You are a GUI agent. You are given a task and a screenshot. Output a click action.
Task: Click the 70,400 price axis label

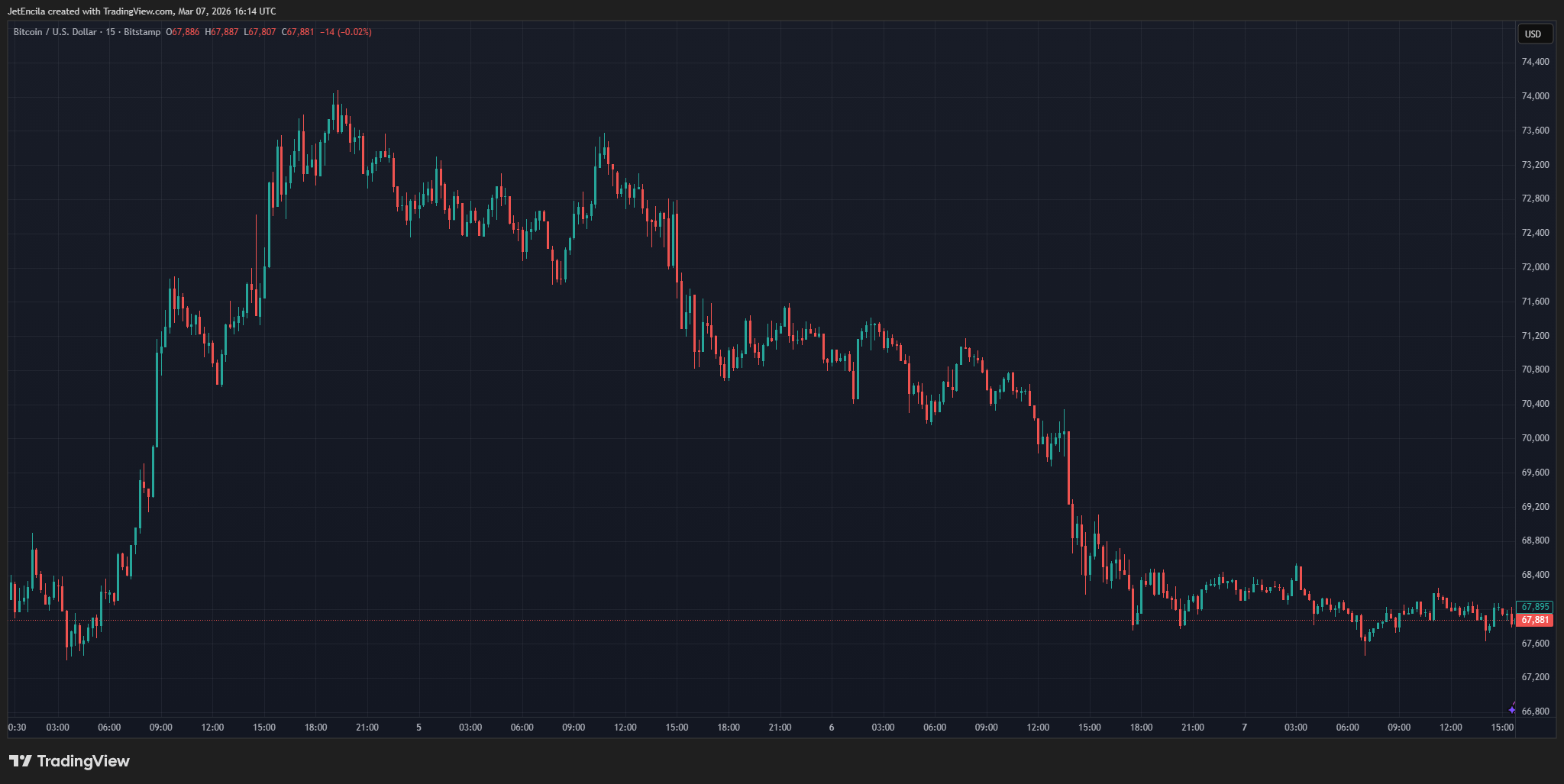1535,404
